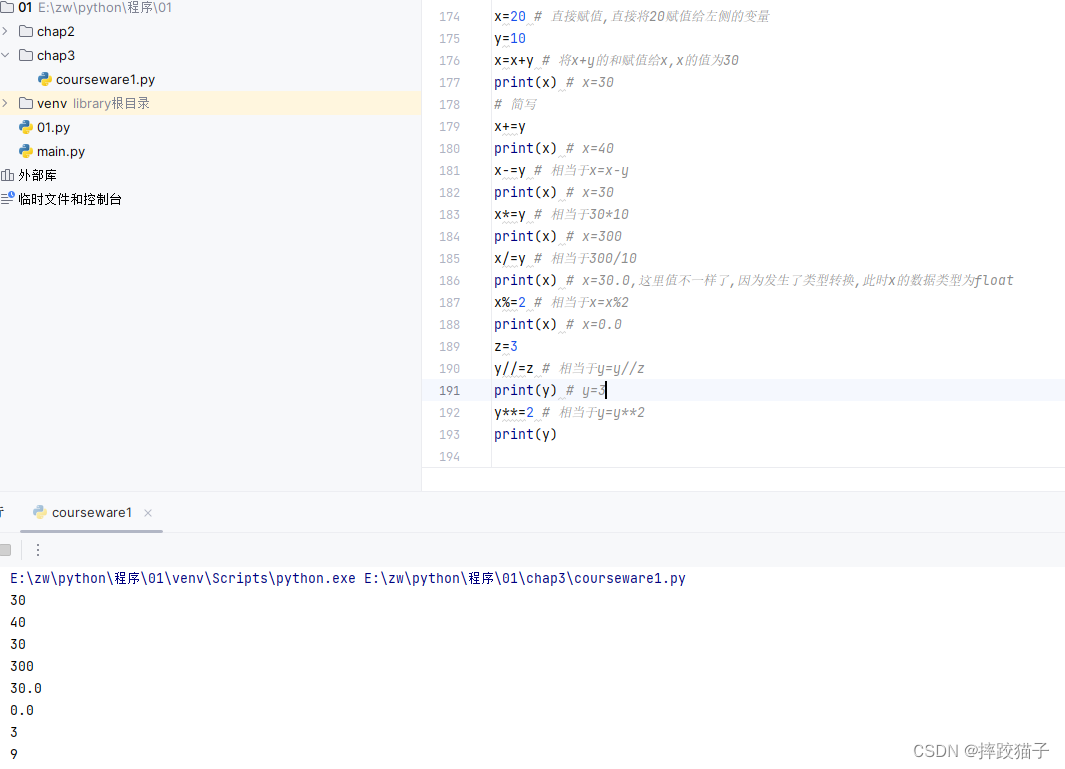This screenshot has height=769, width=1065.
Task: Click console output 30.0
Action: point(26,688)
